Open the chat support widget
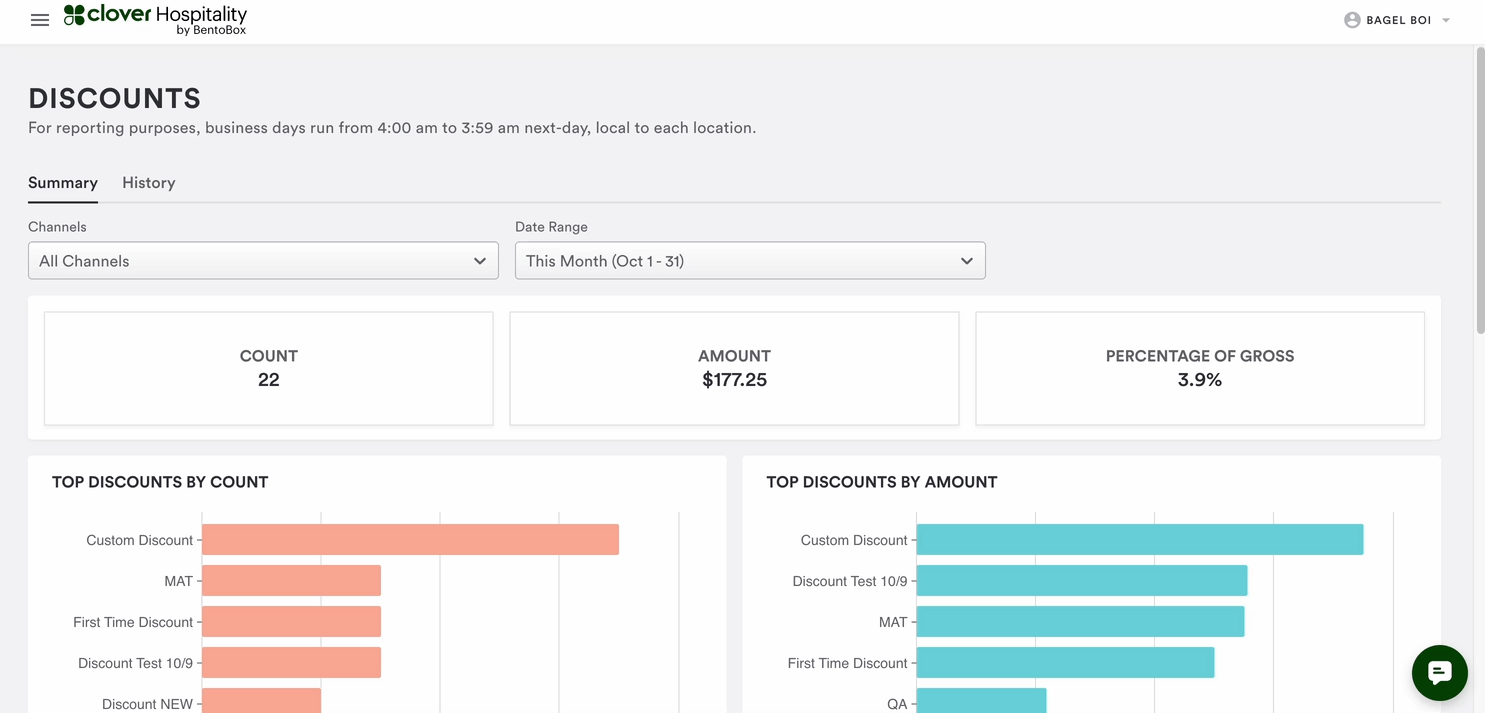 1439,673
